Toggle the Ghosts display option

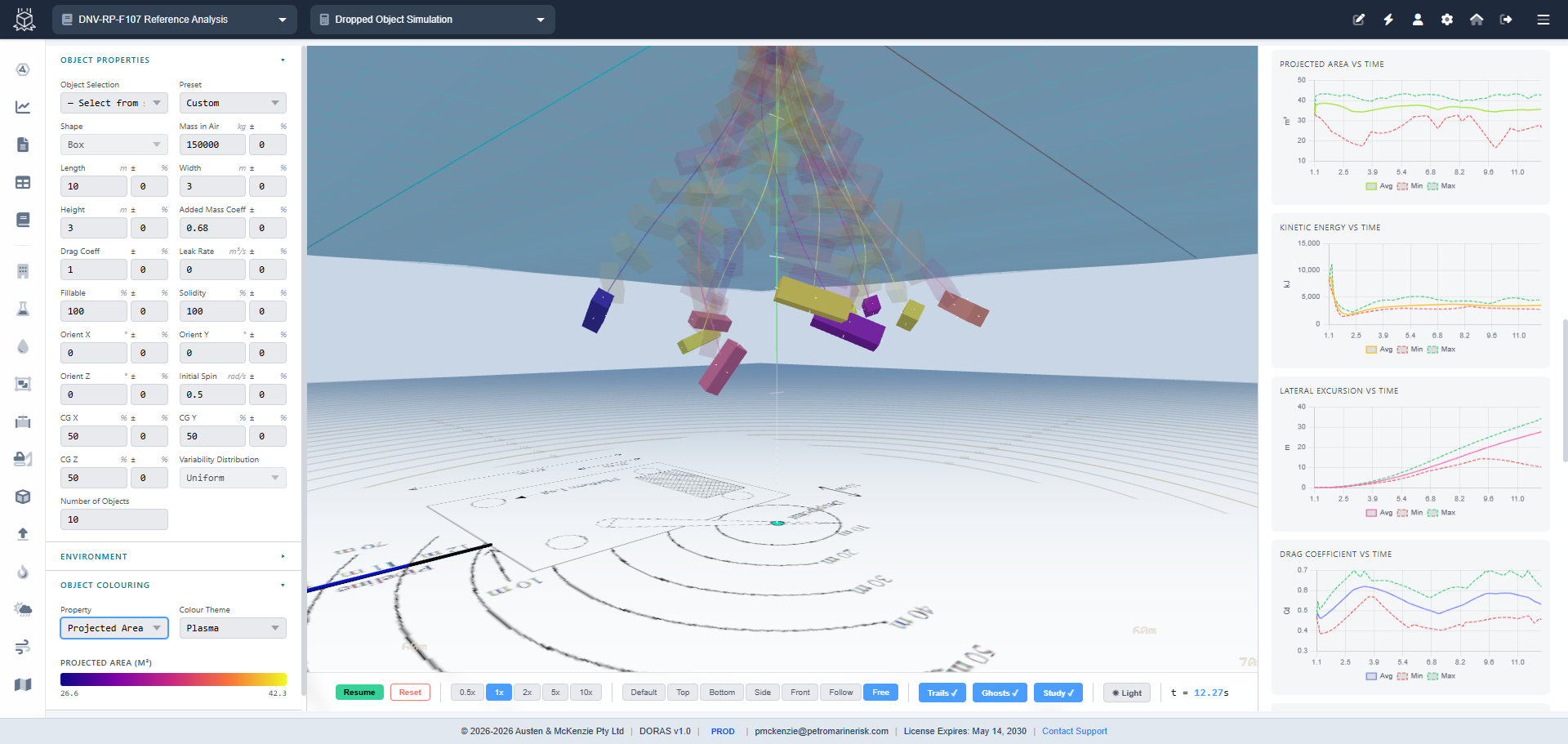[1000, 693]
